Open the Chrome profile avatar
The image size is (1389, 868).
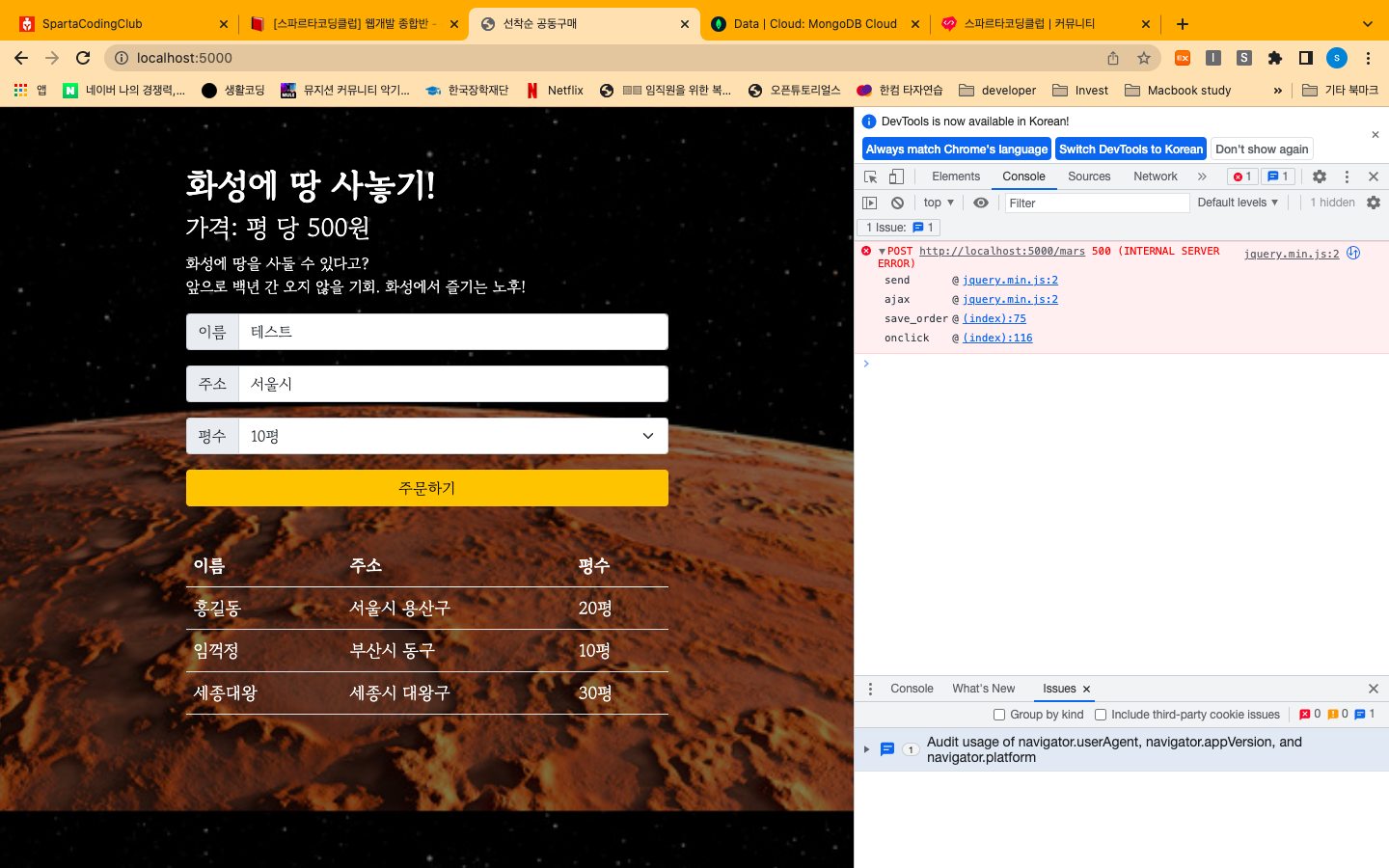pyautogui.click(x=1337, y=58)
